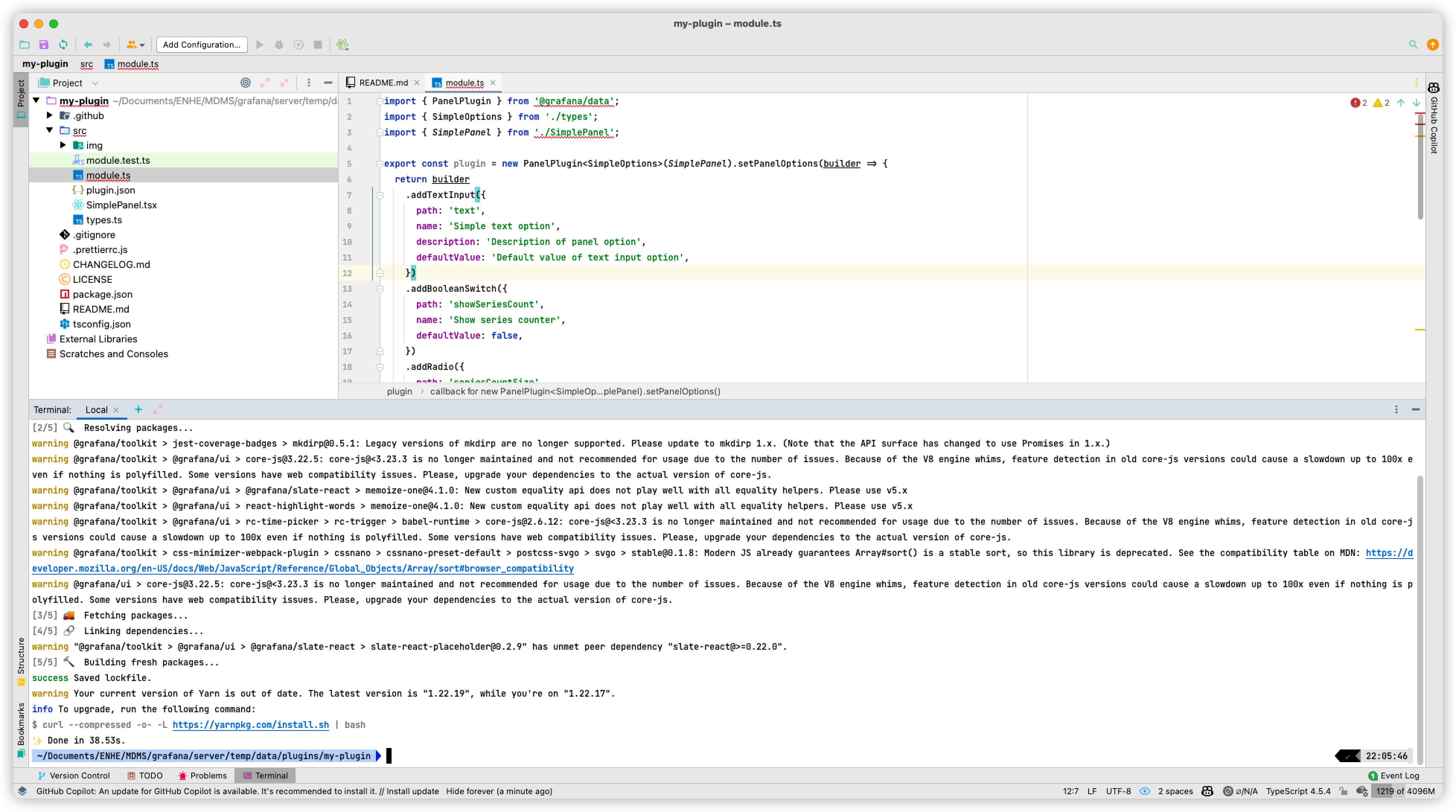Go to next highlighted error arrow

1417,103
